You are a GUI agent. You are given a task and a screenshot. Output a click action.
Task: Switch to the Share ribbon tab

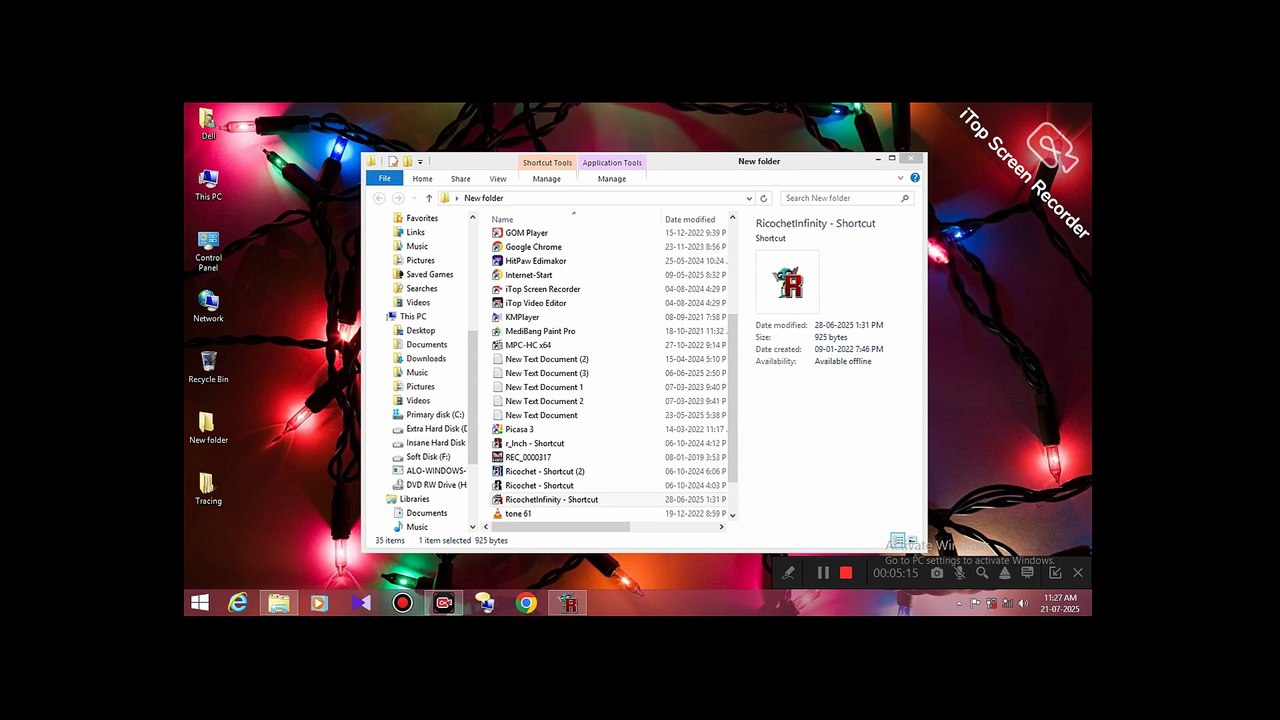tap(460, 178)
